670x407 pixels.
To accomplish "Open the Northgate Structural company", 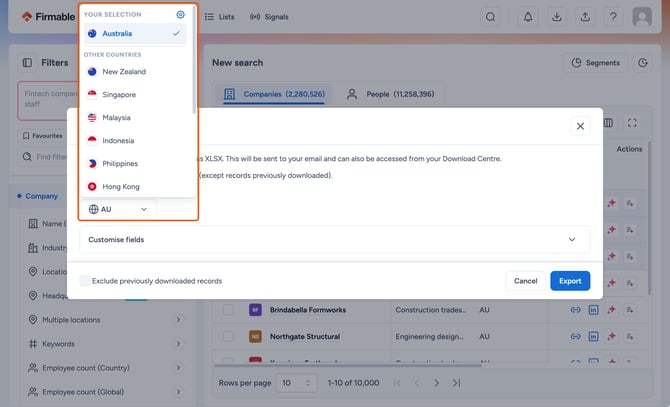I will 305,337.
